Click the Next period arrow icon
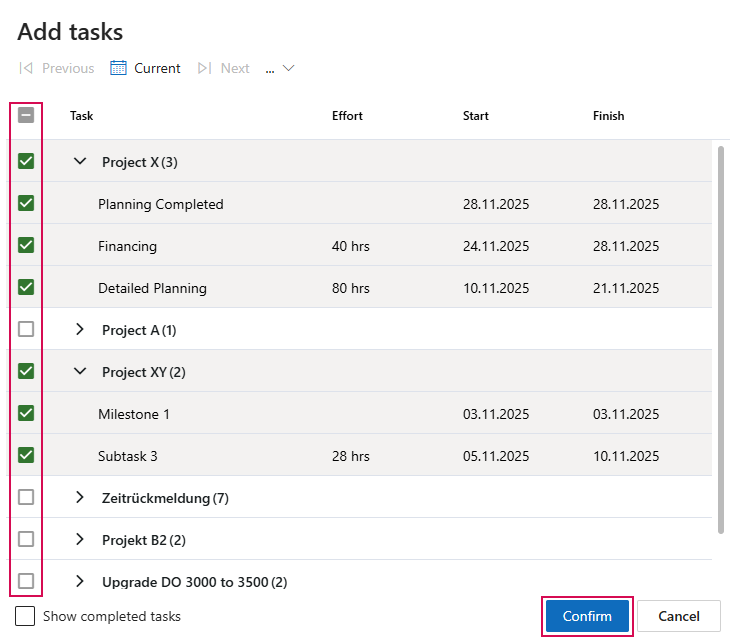The width and height of the screenshot is (736, 642). point(205,68)
